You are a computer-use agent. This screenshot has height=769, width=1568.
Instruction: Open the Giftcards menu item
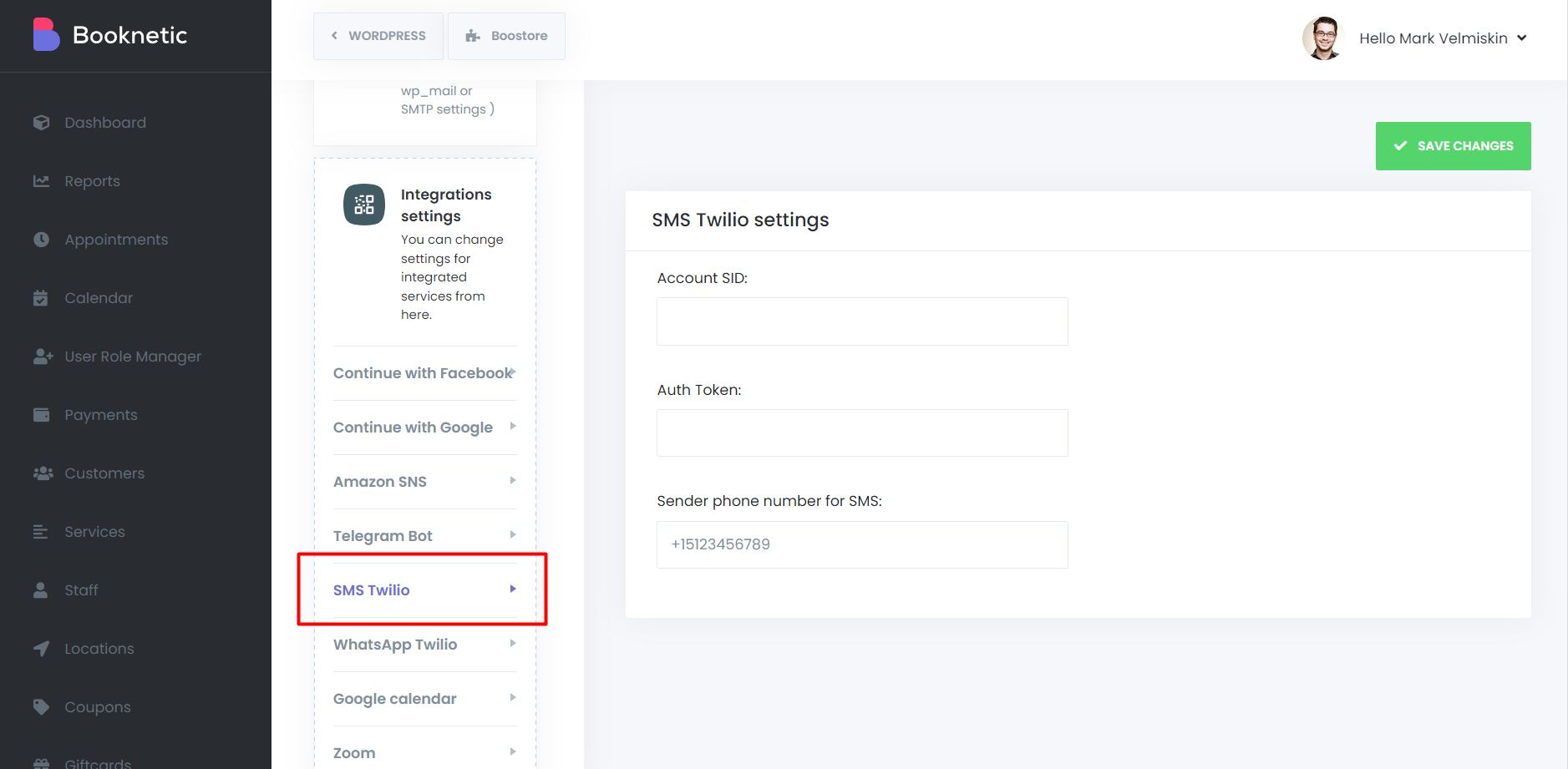coord(98,763)
